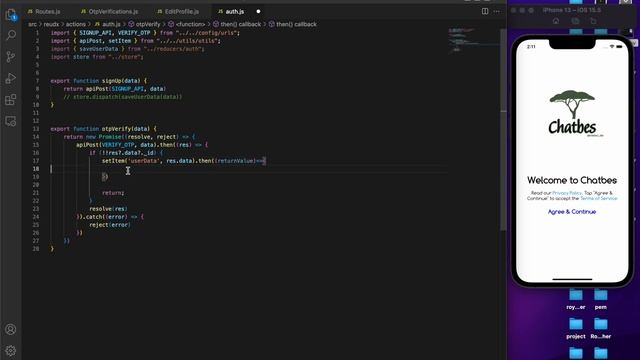Open the editor More Actions ellipsis menu
This screenshot has width=640, height=360.
(x=496, y=11)
